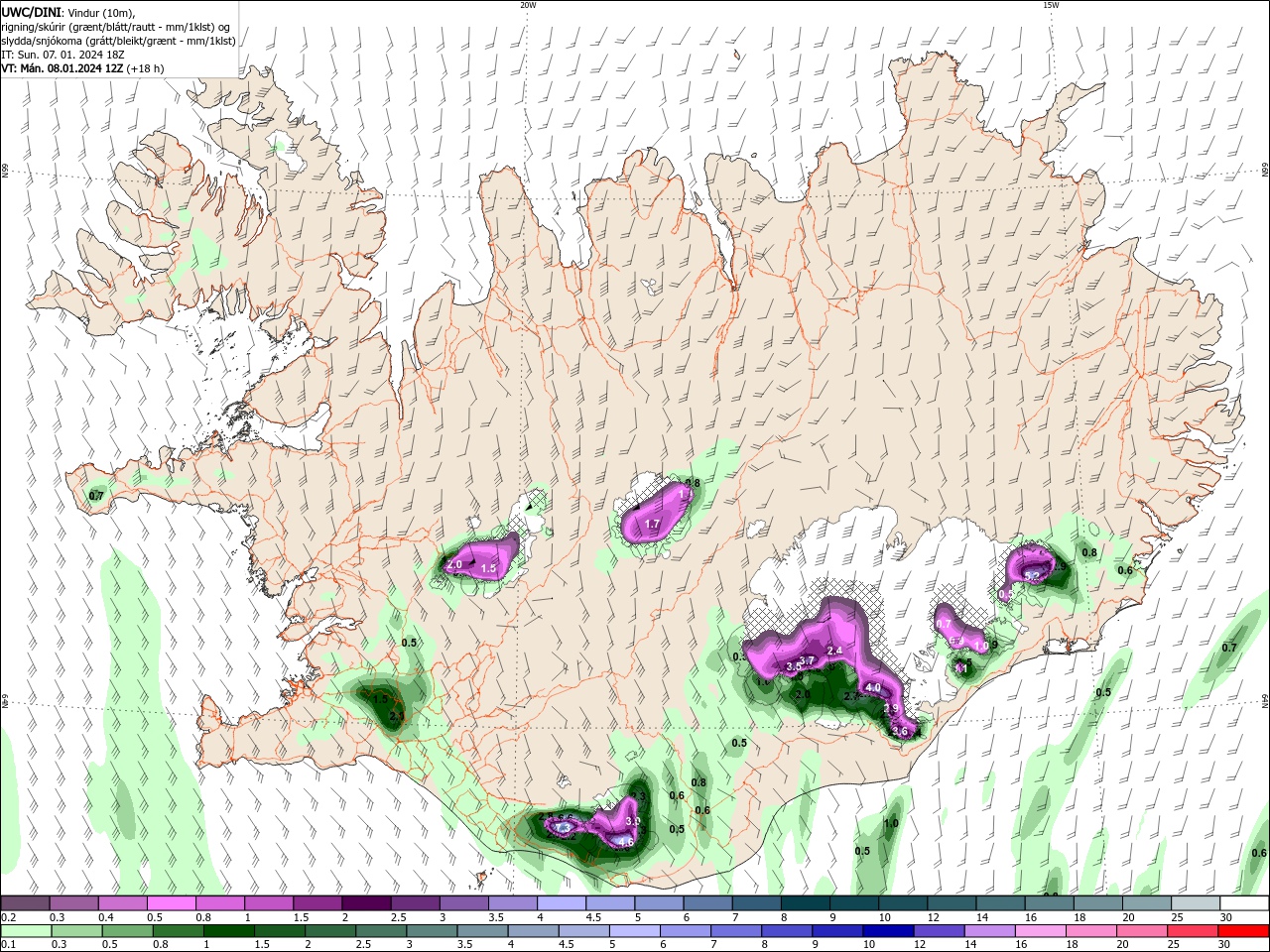This screenshot has width=1270, height=952.
Task: Select the light gray top-row swatch labeled 25
Action: click(1196, 903)
